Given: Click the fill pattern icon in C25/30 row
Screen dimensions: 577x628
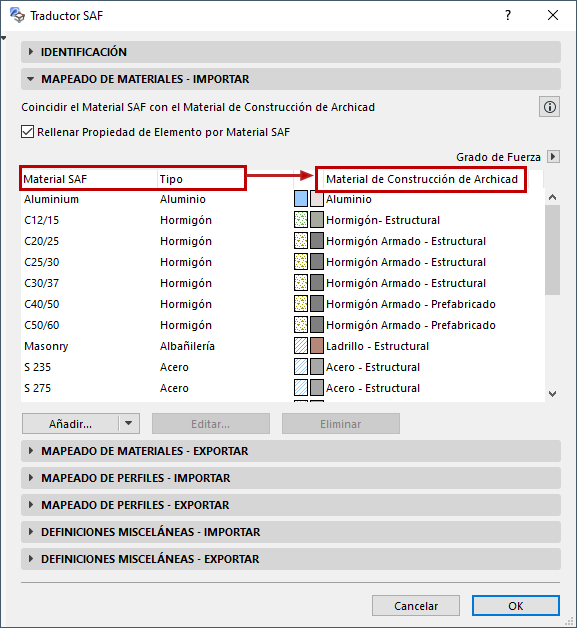Looking at the screenshot, I should 301,262.
